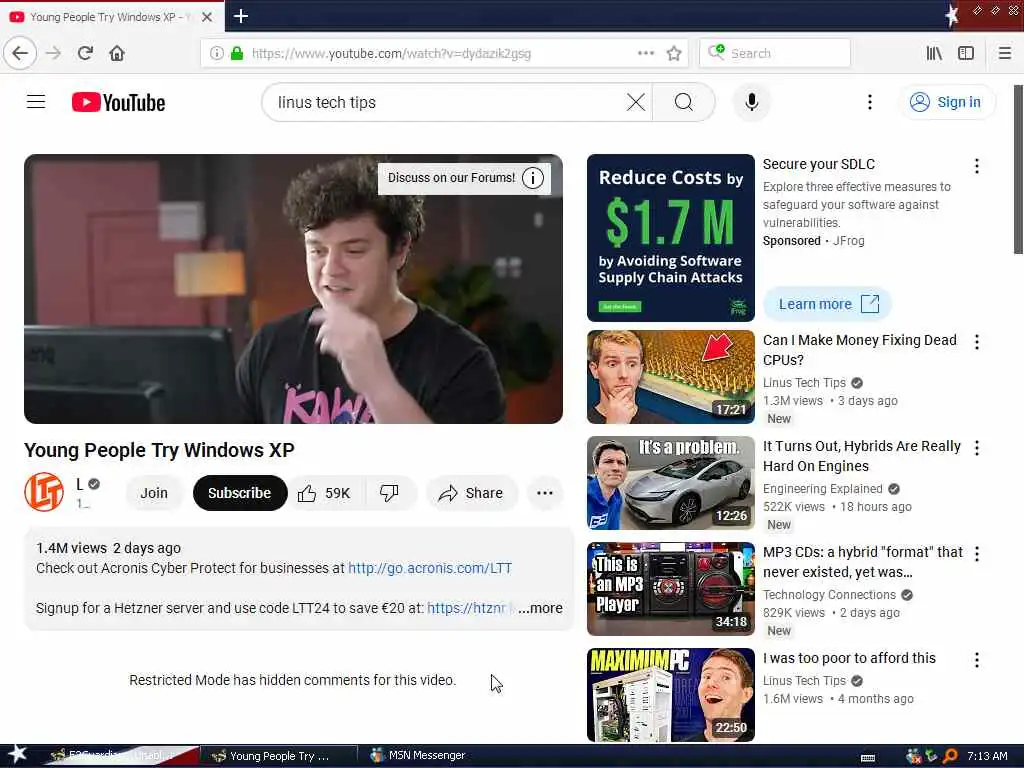
Task: Open the htznr link in description
Action: click(466, 608)
